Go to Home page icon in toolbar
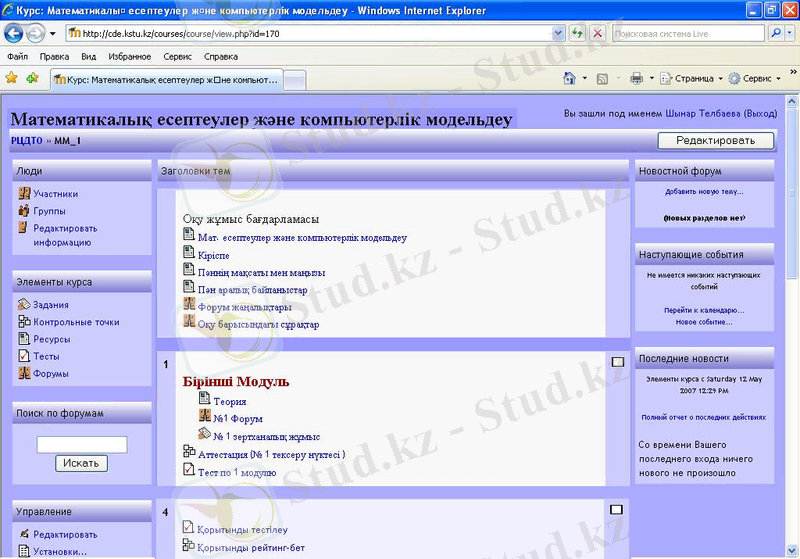This screenshot has height=559, width=800. click(x=569, y=78)
